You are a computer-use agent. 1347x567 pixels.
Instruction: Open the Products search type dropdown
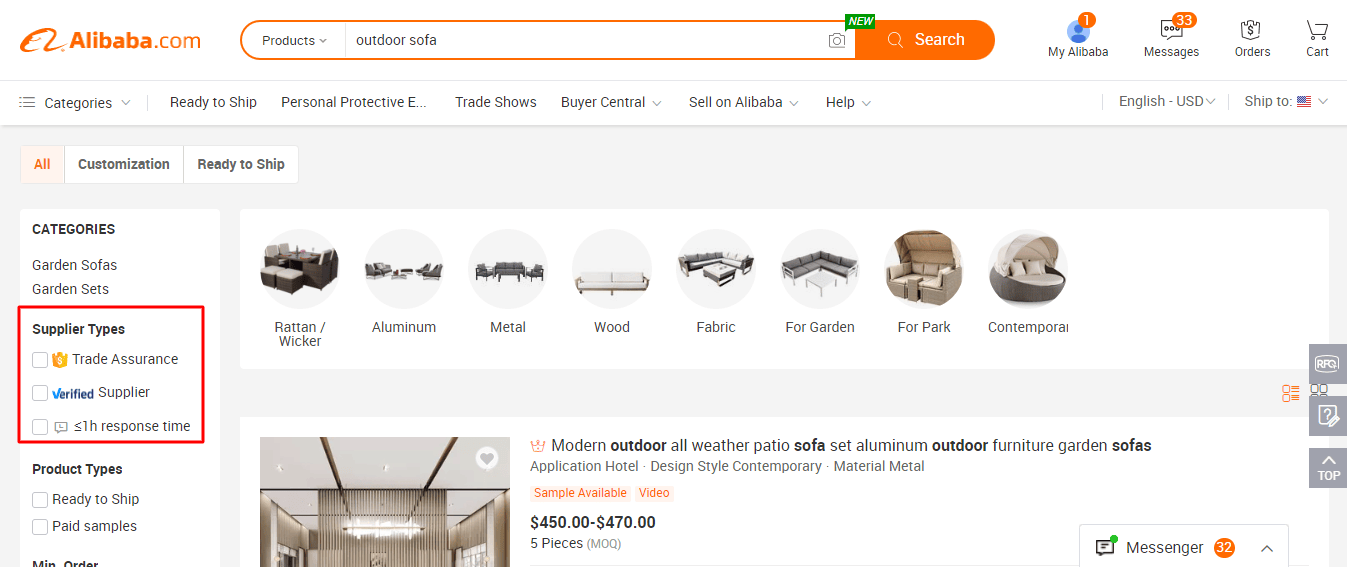point(294,40)
